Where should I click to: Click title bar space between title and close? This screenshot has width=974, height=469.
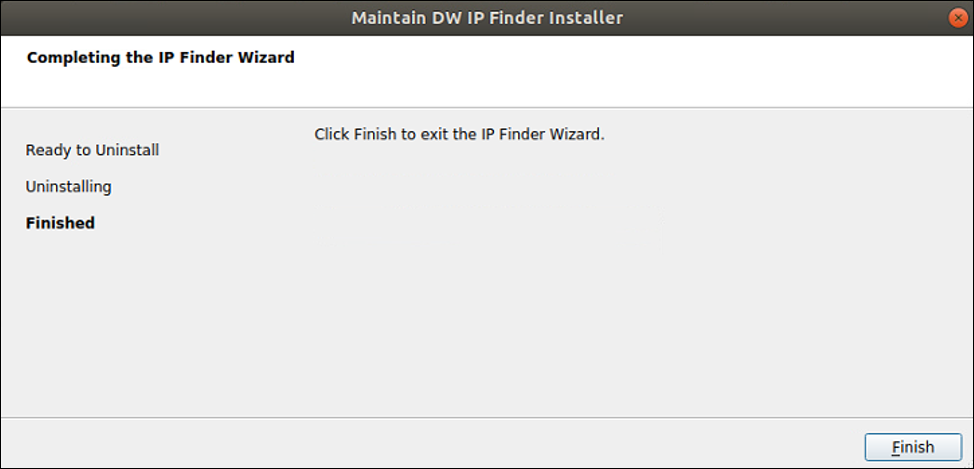click(x=786, y=18)
